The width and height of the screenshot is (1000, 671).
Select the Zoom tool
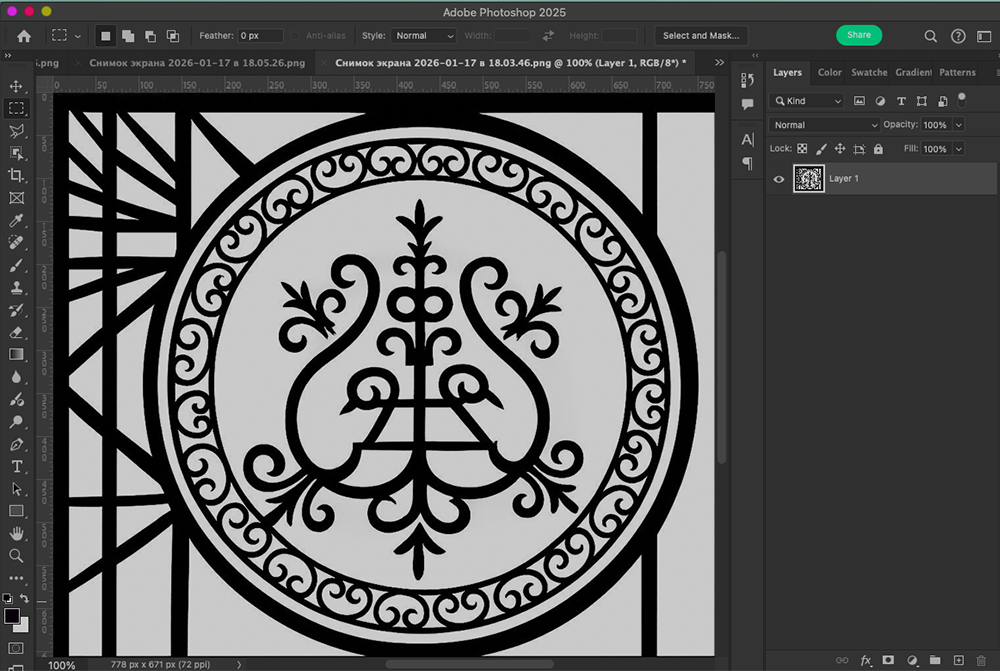[x=16, y=556]
